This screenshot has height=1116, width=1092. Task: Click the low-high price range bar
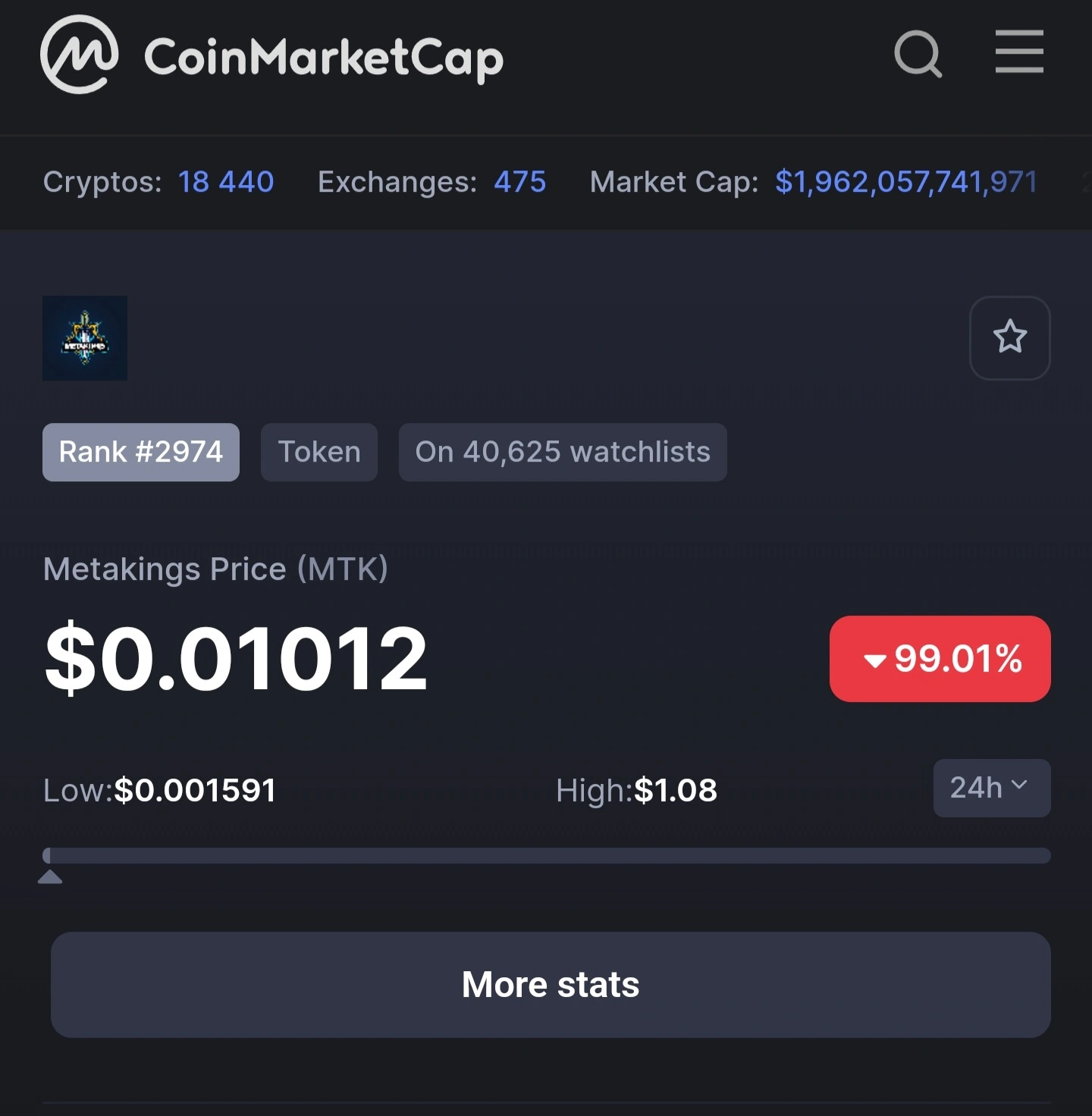coord(547,855)
